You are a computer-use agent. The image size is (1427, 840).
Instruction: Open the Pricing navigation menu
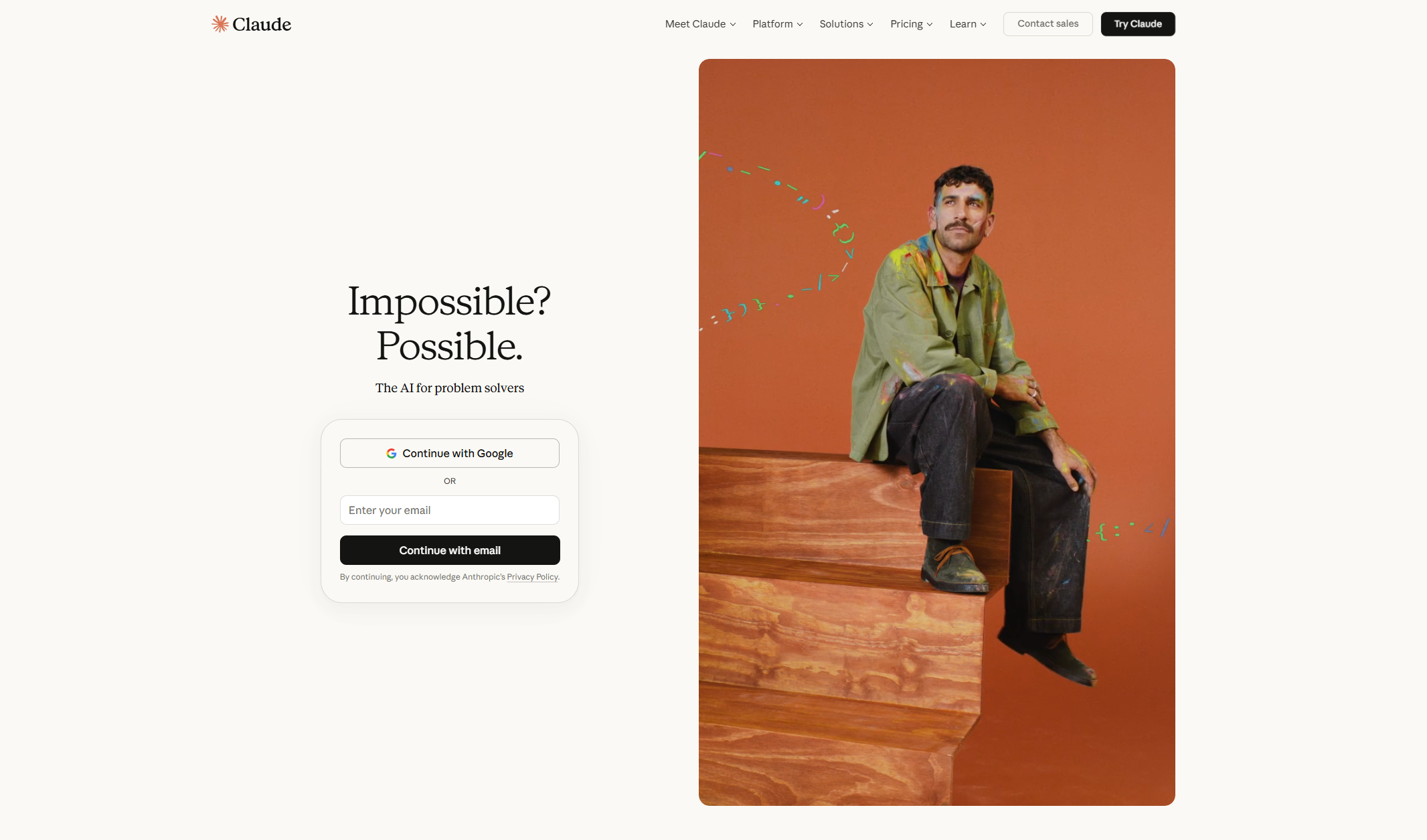tap(911, 24)
